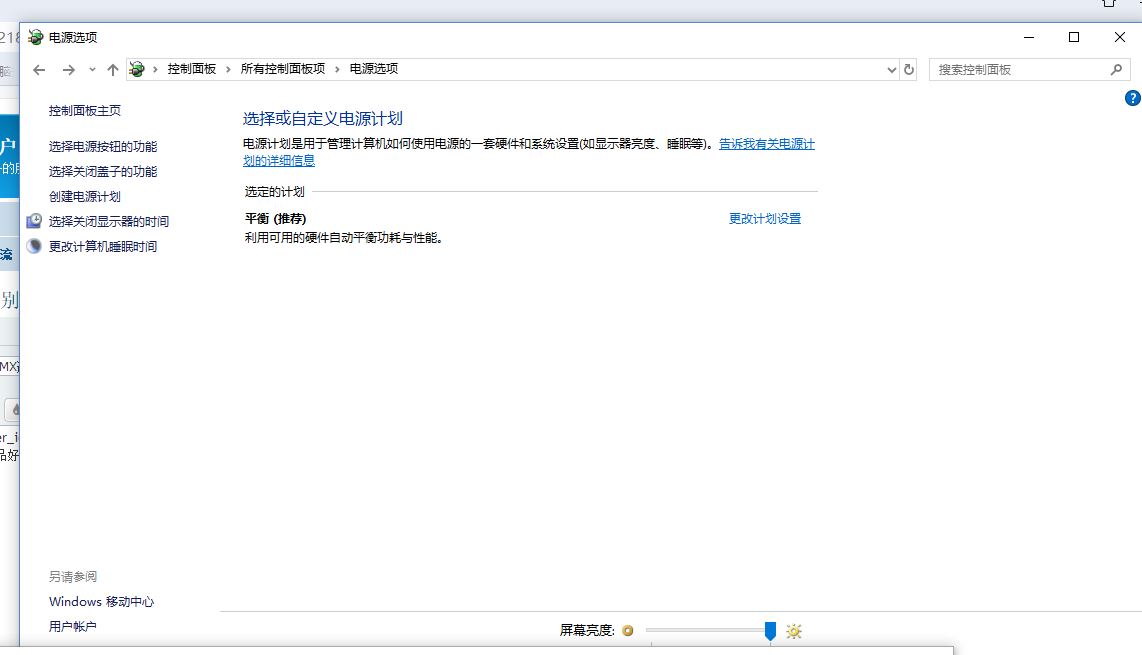The image size is (1142, 655).
Task: Expand the chevron after 控制面板 breadcrumb
Action: tap(228, 69)
